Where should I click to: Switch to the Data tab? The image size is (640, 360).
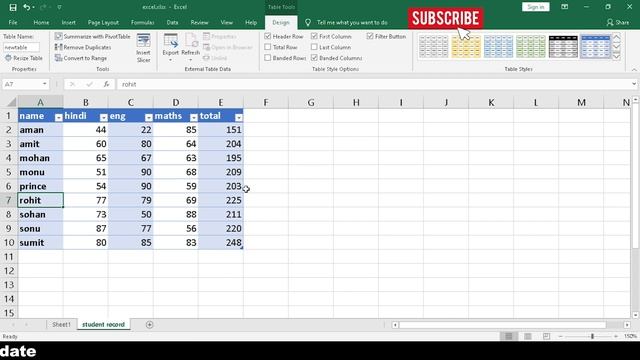point(172,22)
